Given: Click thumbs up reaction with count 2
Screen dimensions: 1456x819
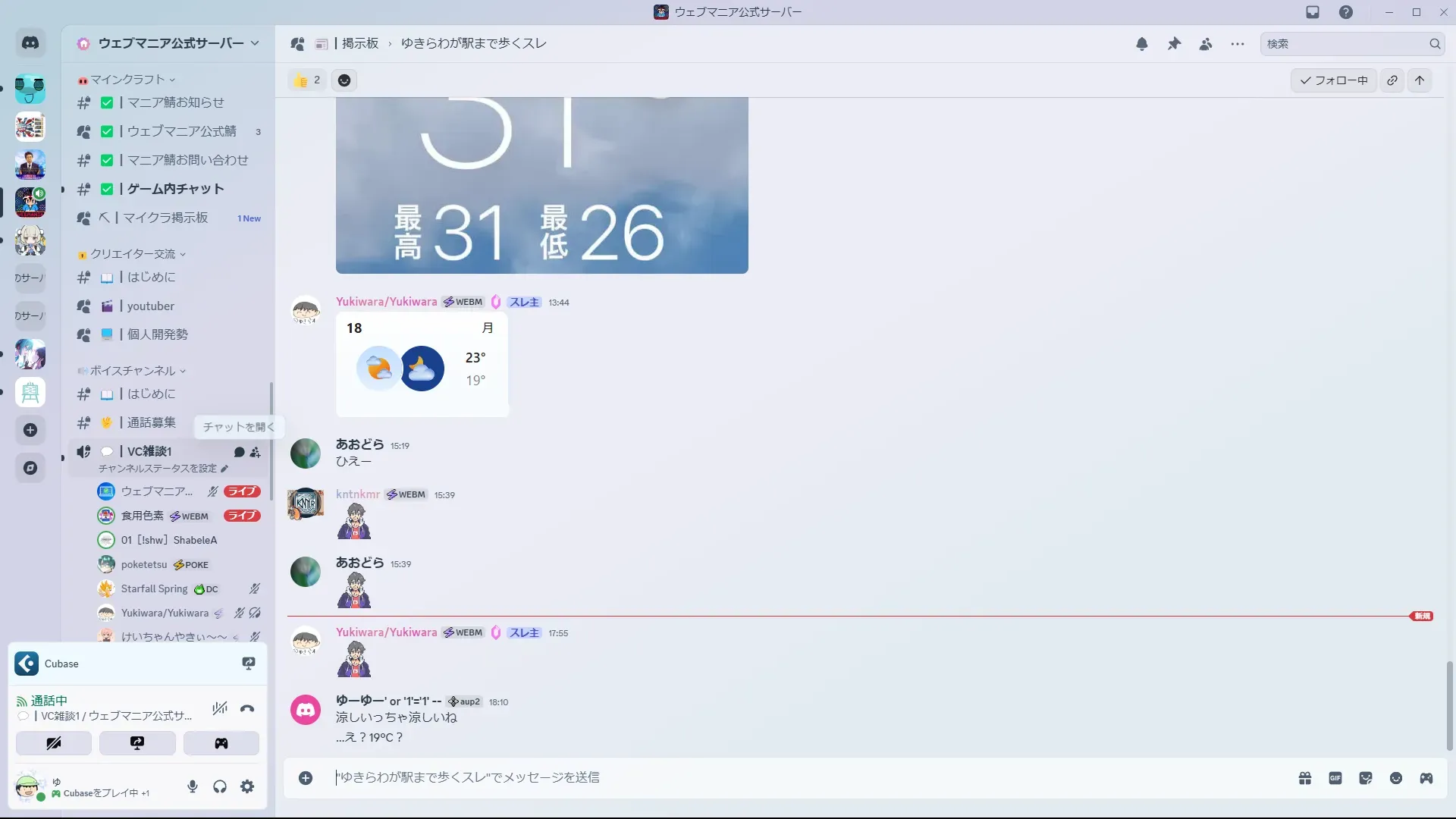Looking at the screenshot, I should 307,80.
